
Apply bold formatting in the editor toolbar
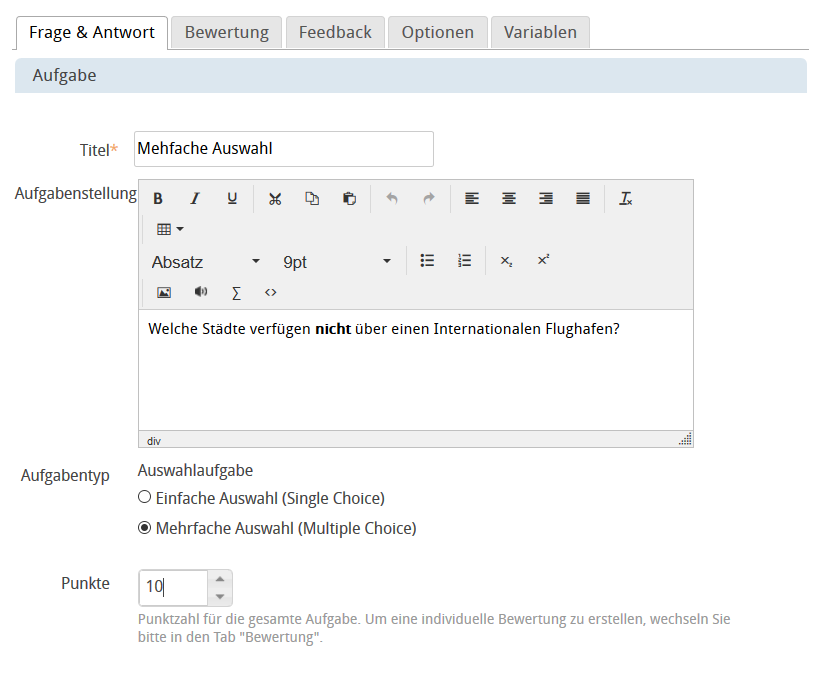click(158, 199)
